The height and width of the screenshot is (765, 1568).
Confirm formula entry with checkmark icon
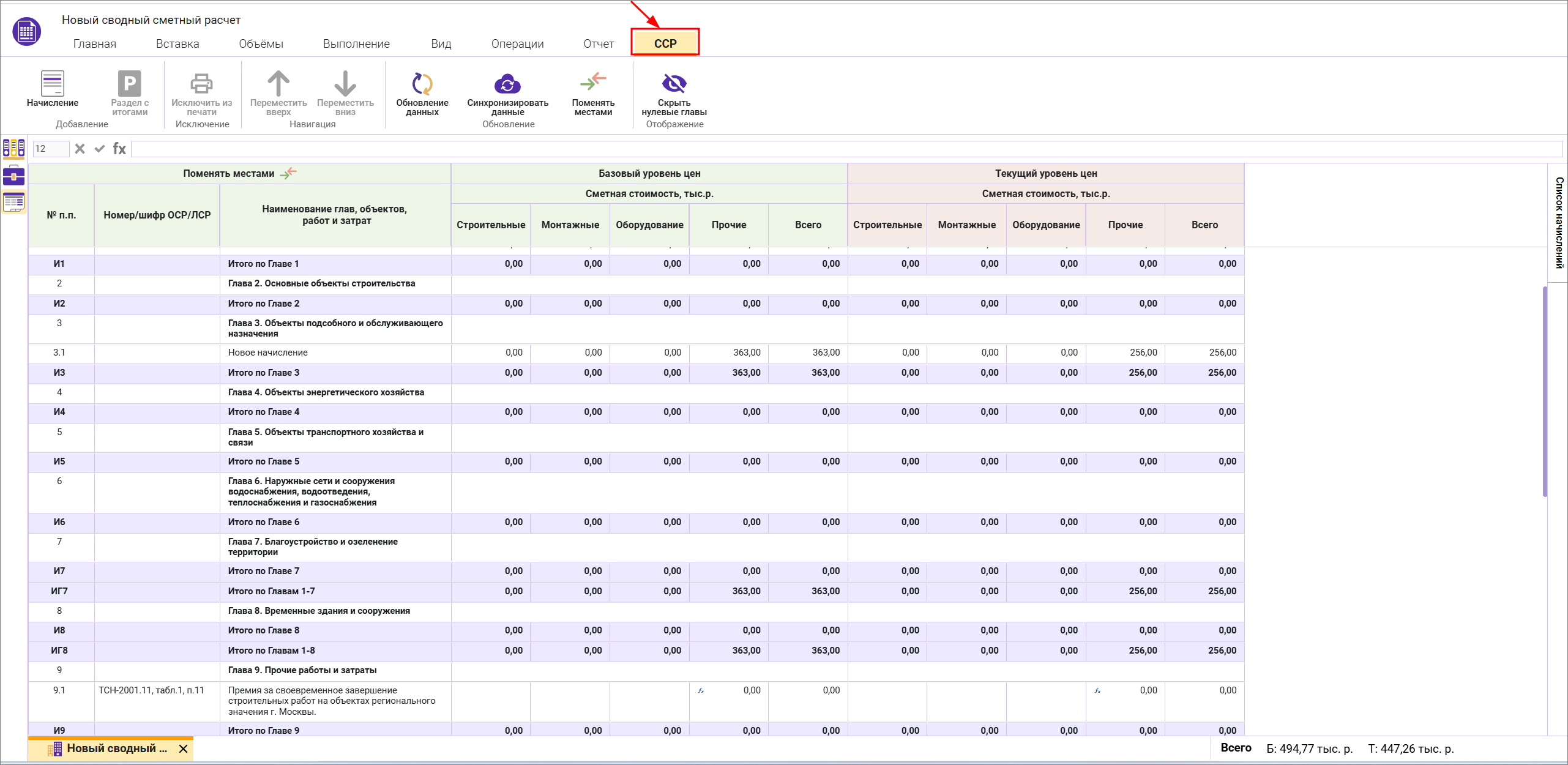coord(99,149)
